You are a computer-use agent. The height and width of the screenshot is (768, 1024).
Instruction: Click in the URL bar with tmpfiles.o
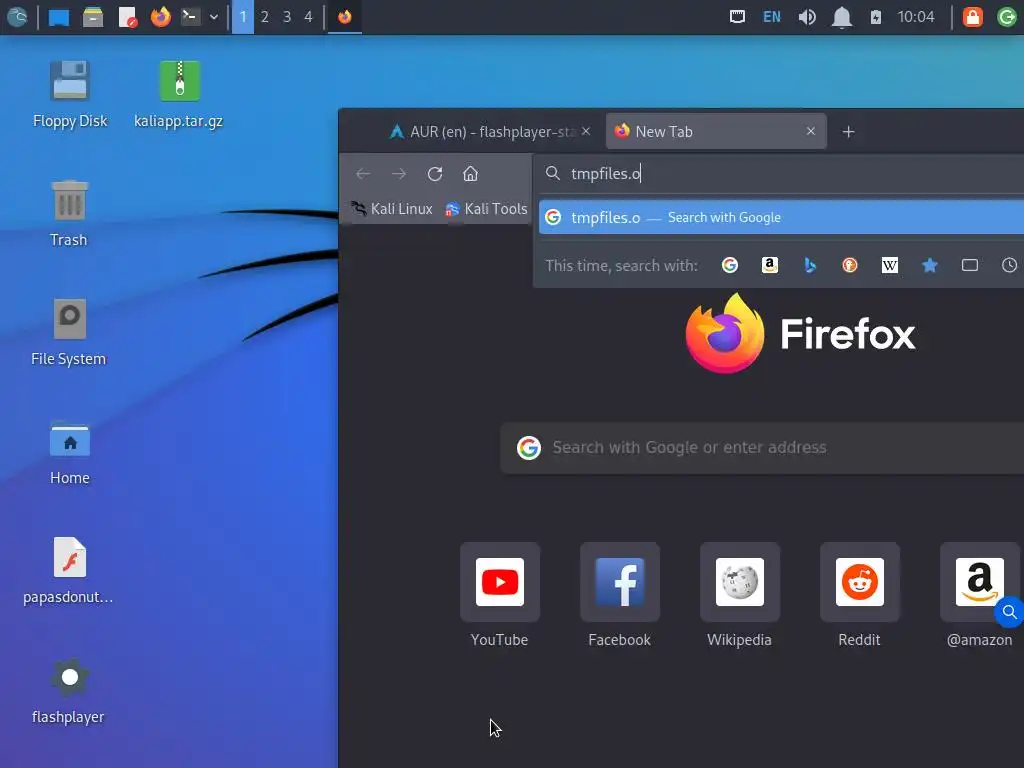(780, 174)
